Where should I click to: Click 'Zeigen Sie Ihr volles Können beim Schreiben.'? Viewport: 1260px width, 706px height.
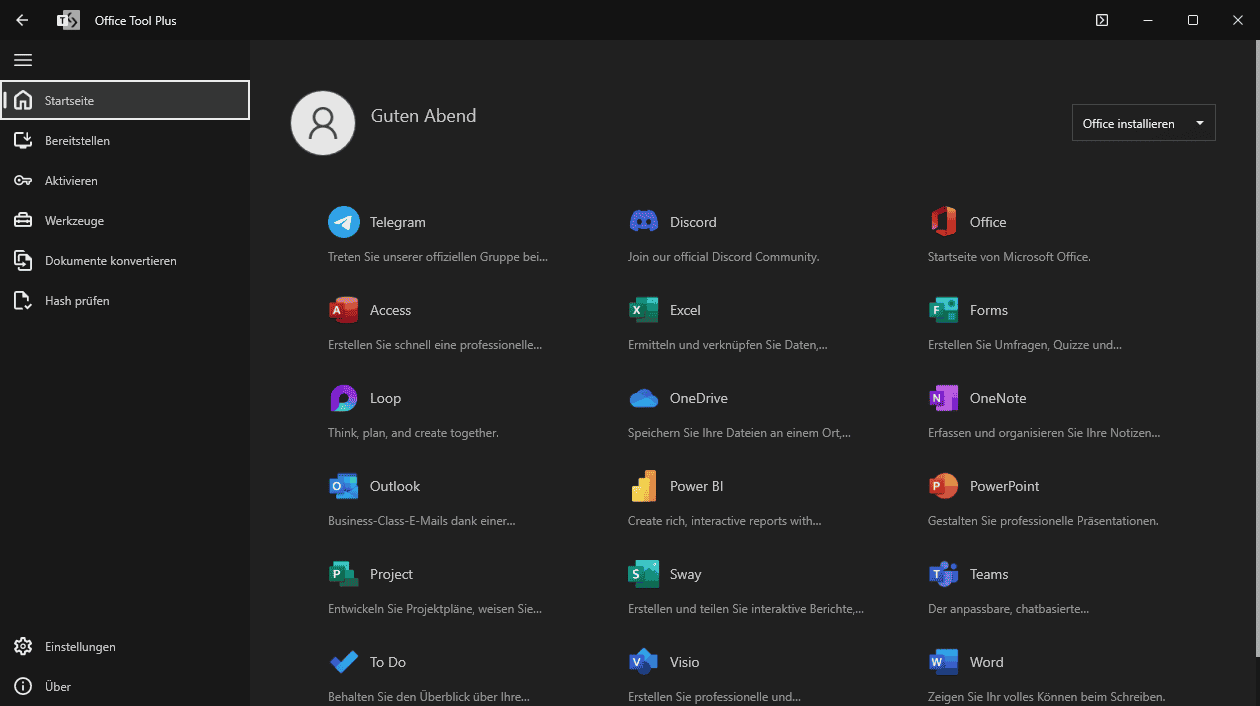pyautogui.click(x=1047, y=697)
